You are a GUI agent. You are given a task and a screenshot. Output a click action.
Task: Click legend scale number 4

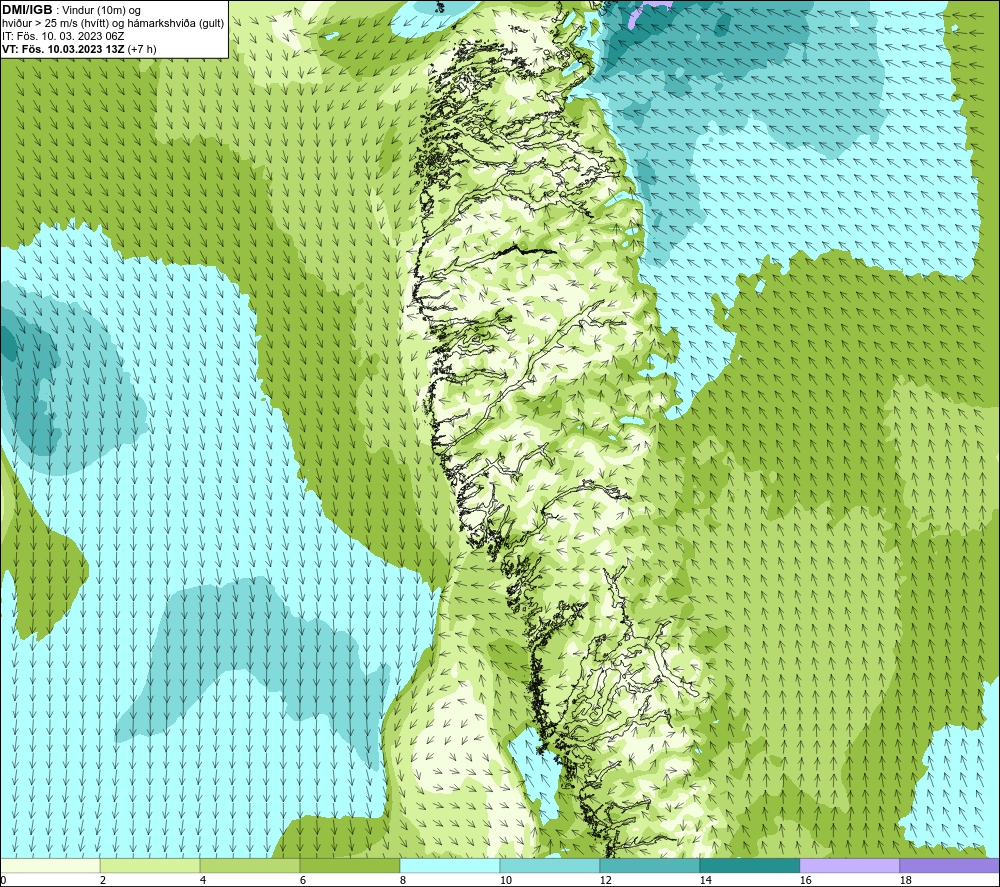tap(203, 881)
